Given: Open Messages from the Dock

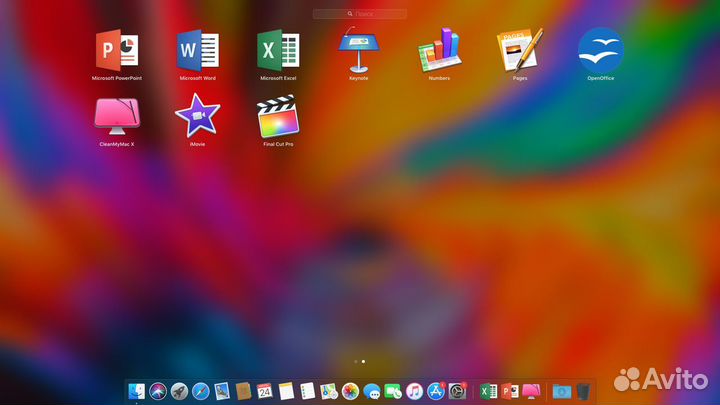Looking at the screenshot, I should 371,392.
